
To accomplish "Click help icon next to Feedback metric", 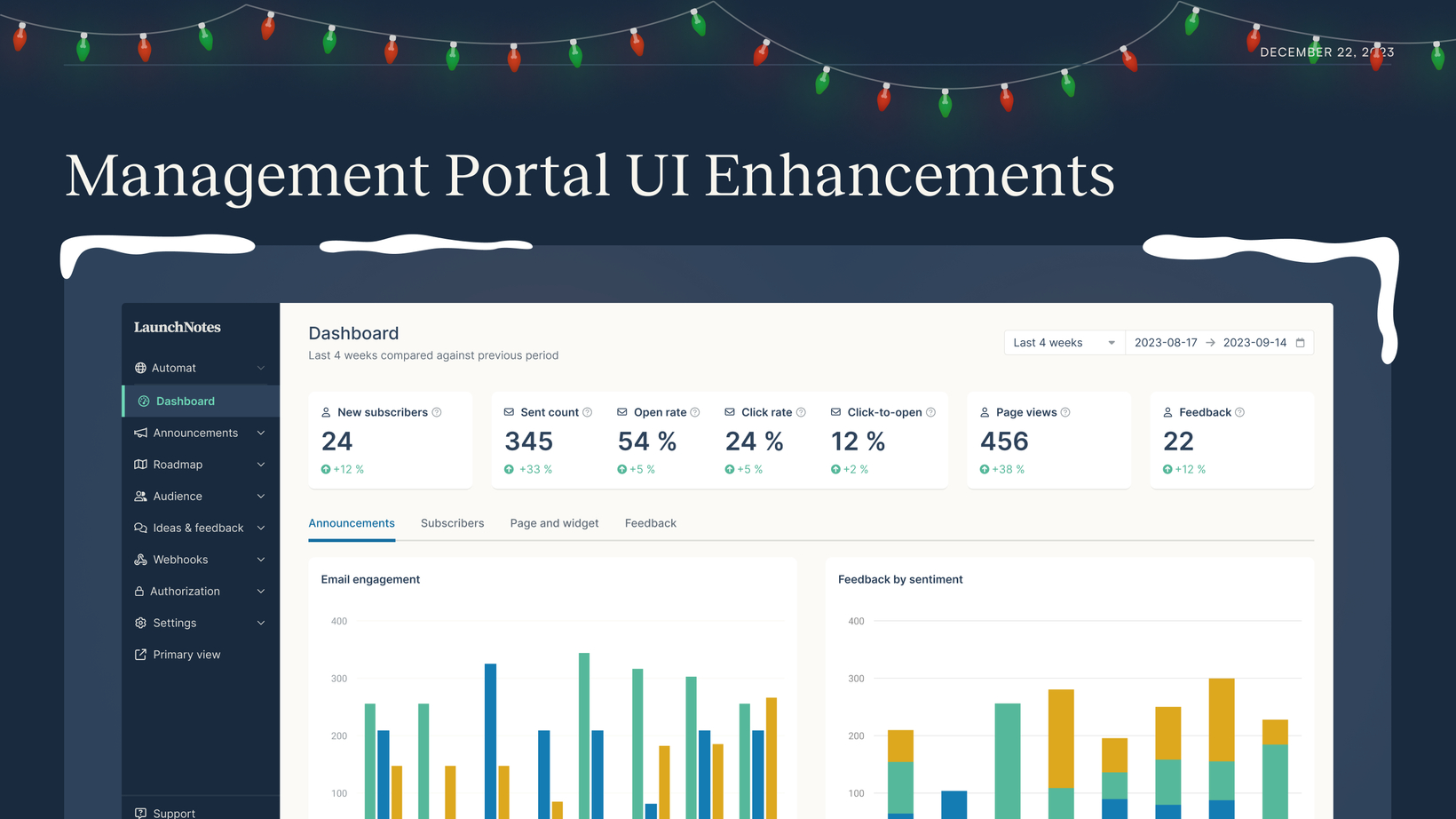I will point(1240,412).
